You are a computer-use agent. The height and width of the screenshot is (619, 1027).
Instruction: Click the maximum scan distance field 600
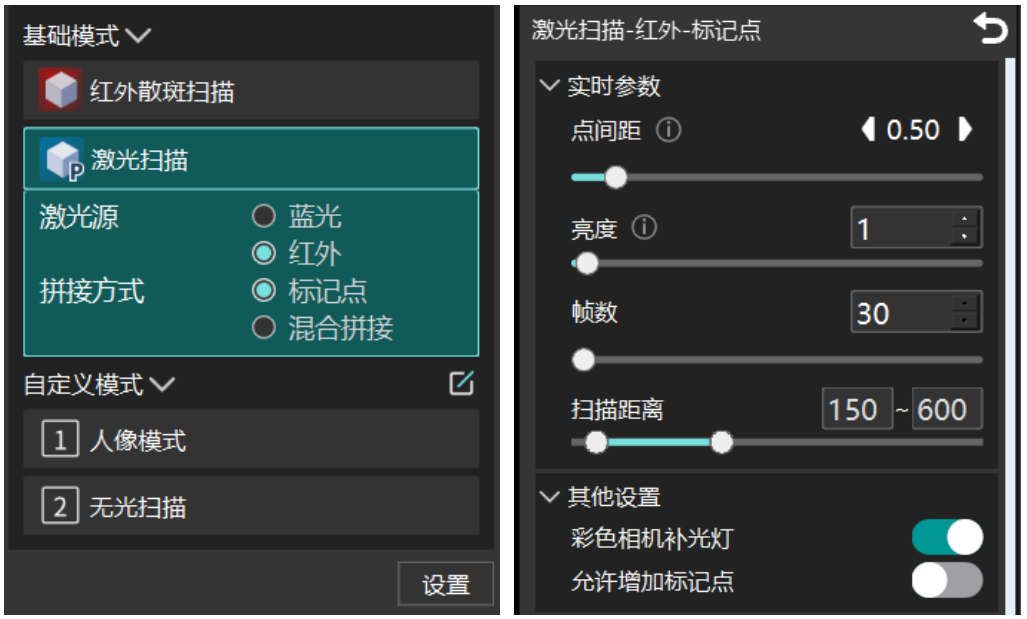point(946,409)
